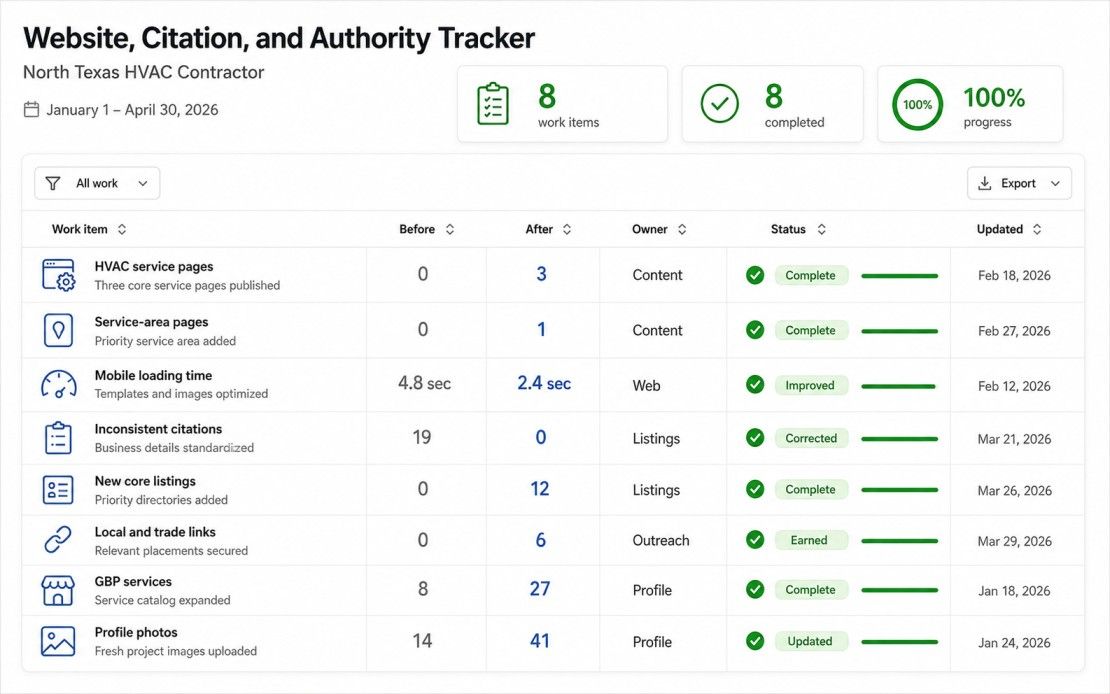1110x694 pixels.
Task: Click 'Templates and images optimized' subtitle
Action: 181,394
